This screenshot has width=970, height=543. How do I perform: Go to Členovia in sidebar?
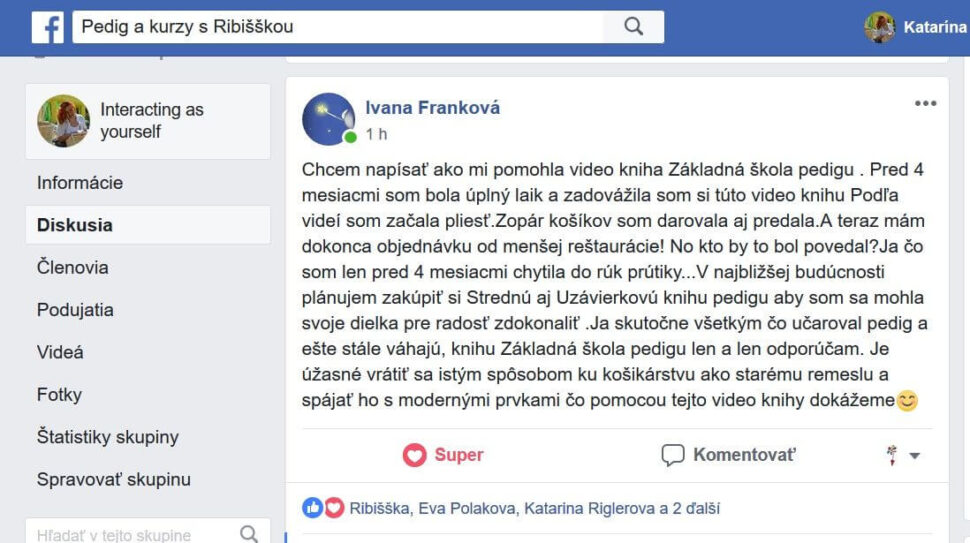click(x=72, y=268)
